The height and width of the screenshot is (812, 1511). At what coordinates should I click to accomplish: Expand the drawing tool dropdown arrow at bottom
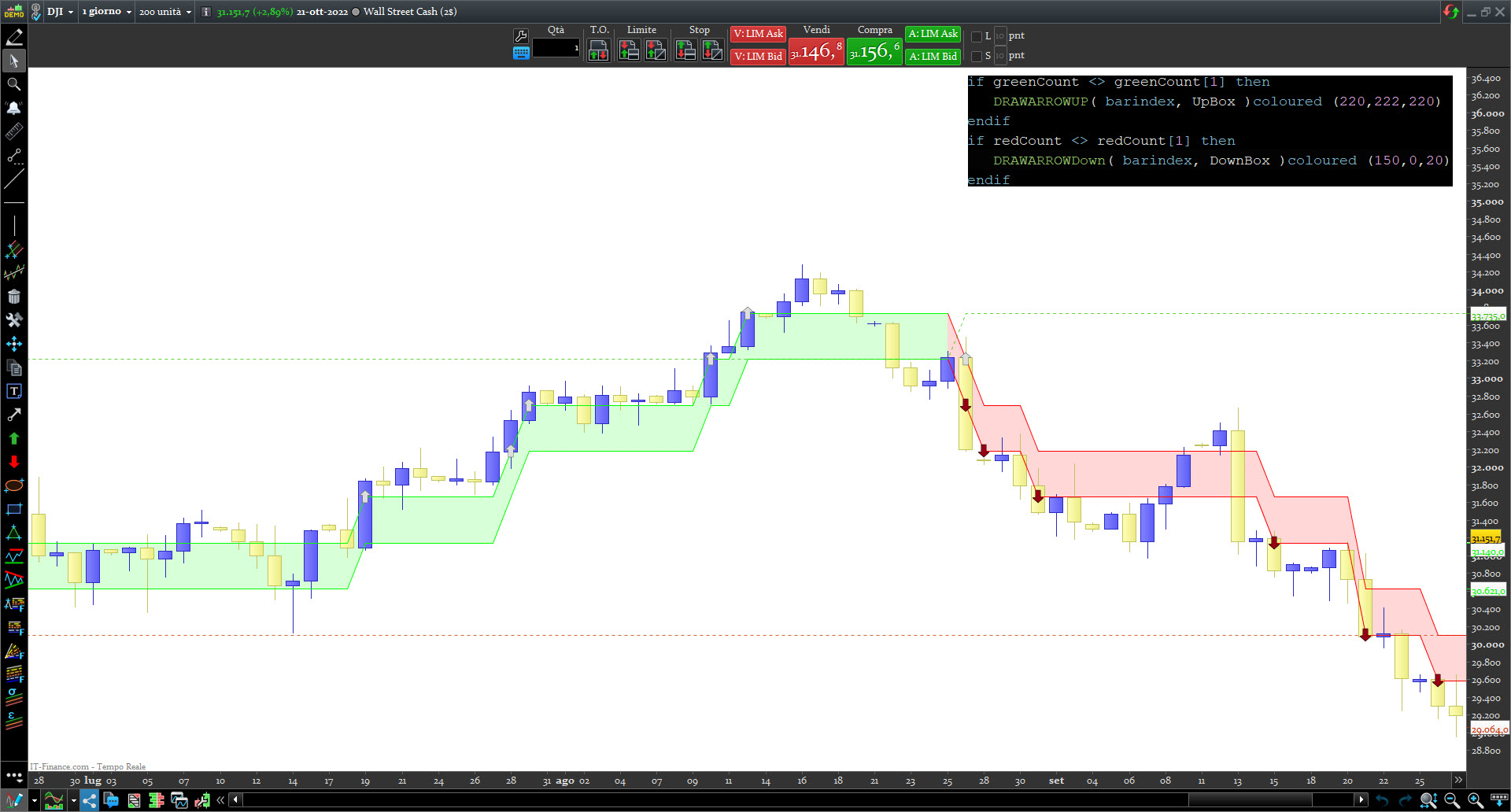35,801
